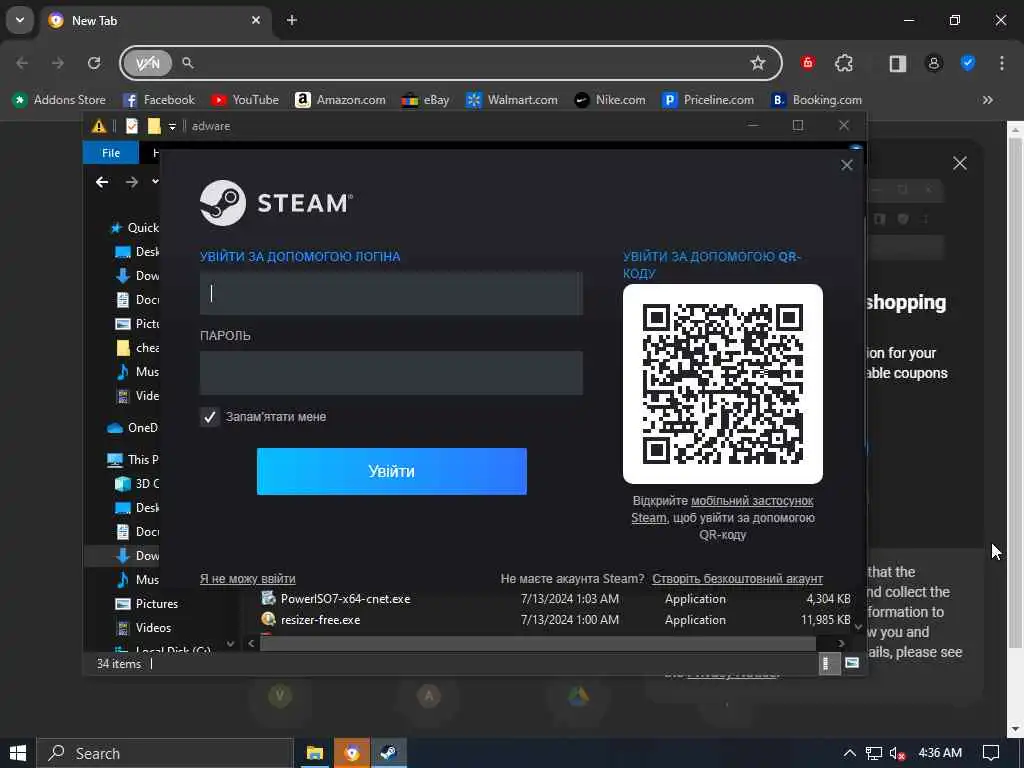The image size is (1024, 768).
Task: Switch Explorer to large icons view
Action: click(852, 664)
